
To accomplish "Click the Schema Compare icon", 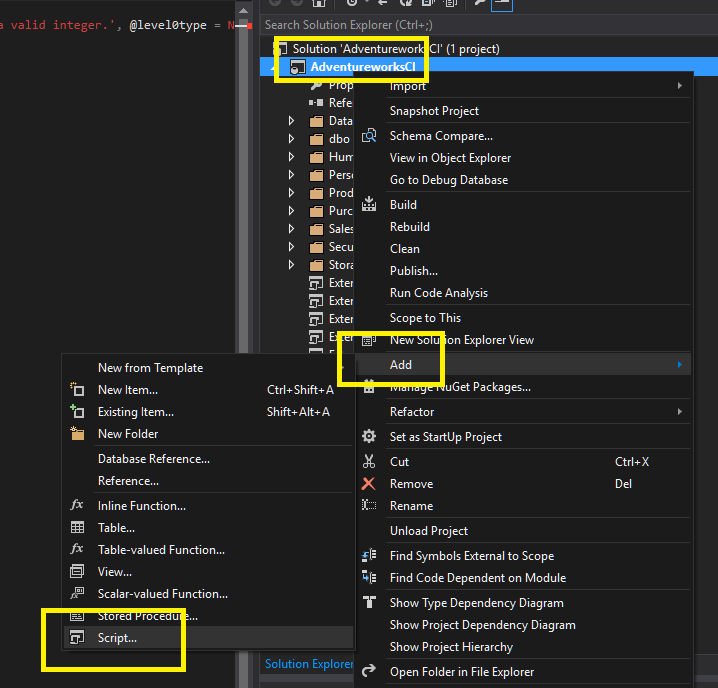I will [x=369, y=136].
